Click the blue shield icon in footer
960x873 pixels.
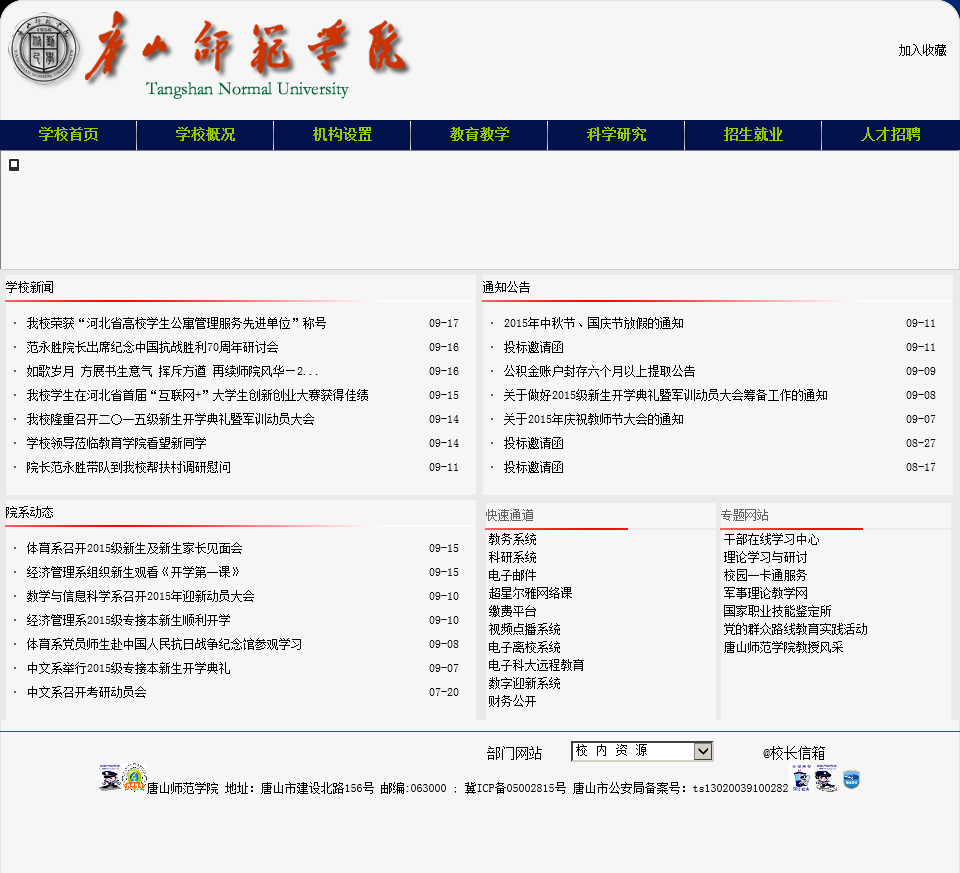pyautogui.click(x=852, y=779)
